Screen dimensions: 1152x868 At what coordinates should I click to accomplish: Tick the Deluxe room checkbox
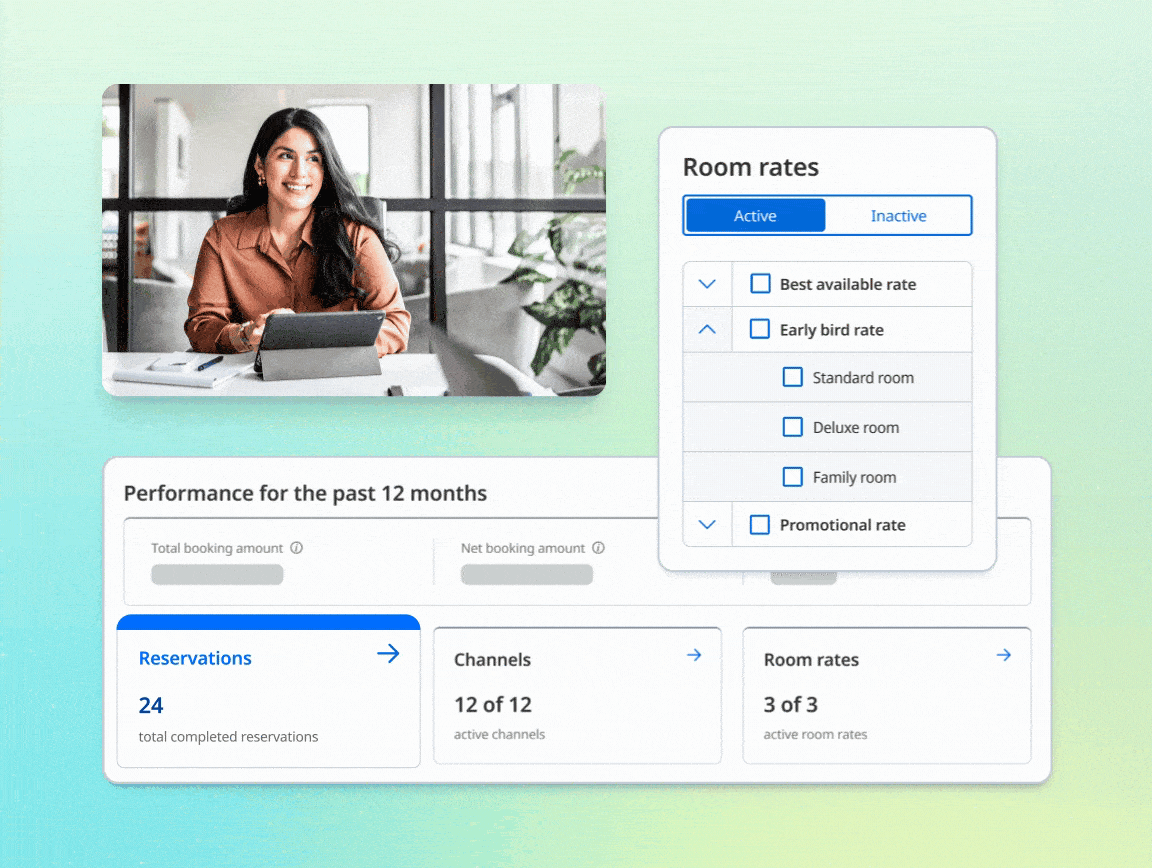[x=793, y=427]
